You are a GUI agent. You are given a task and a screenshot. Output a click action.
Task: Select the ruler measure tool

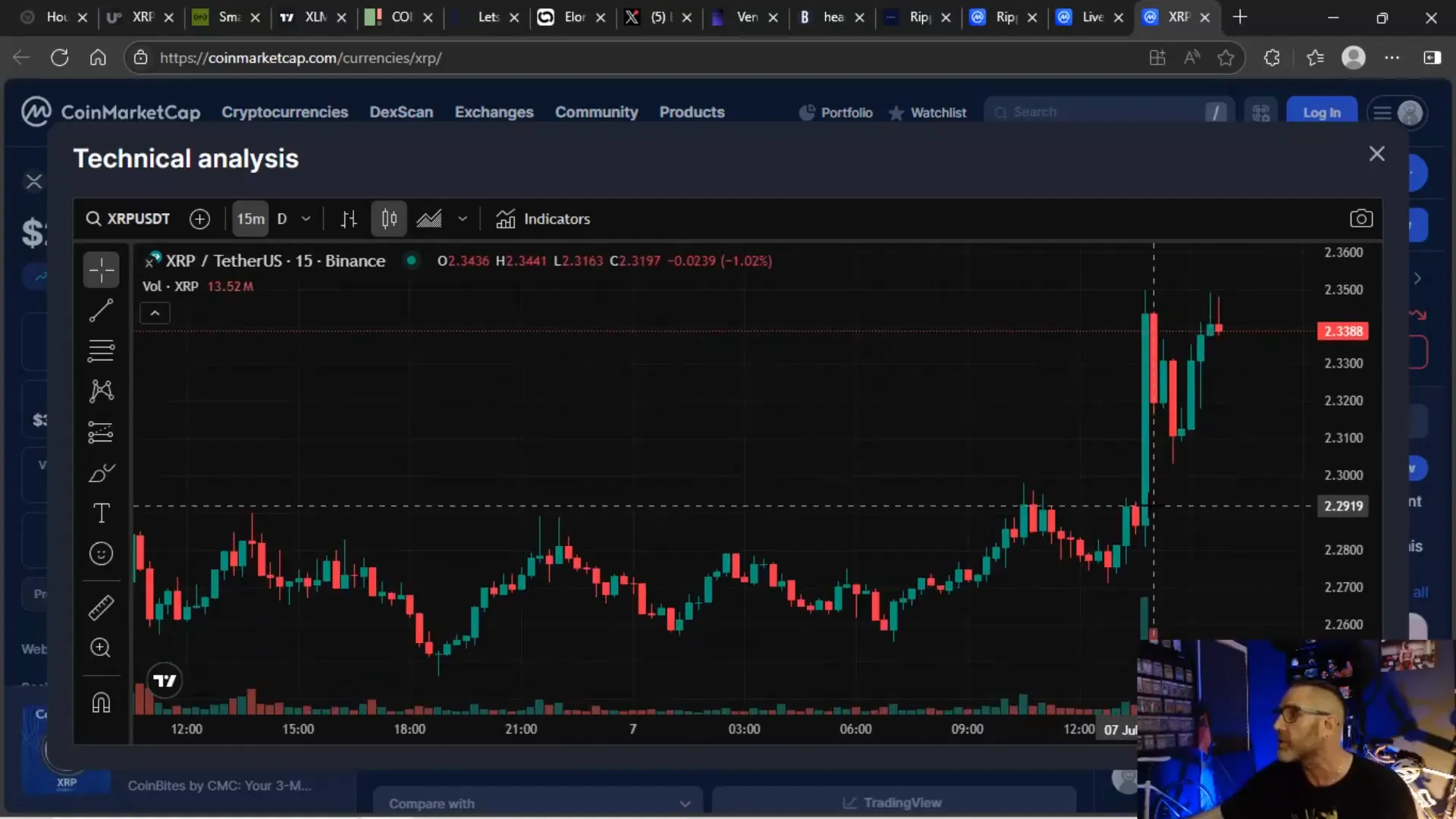(101, 607)
